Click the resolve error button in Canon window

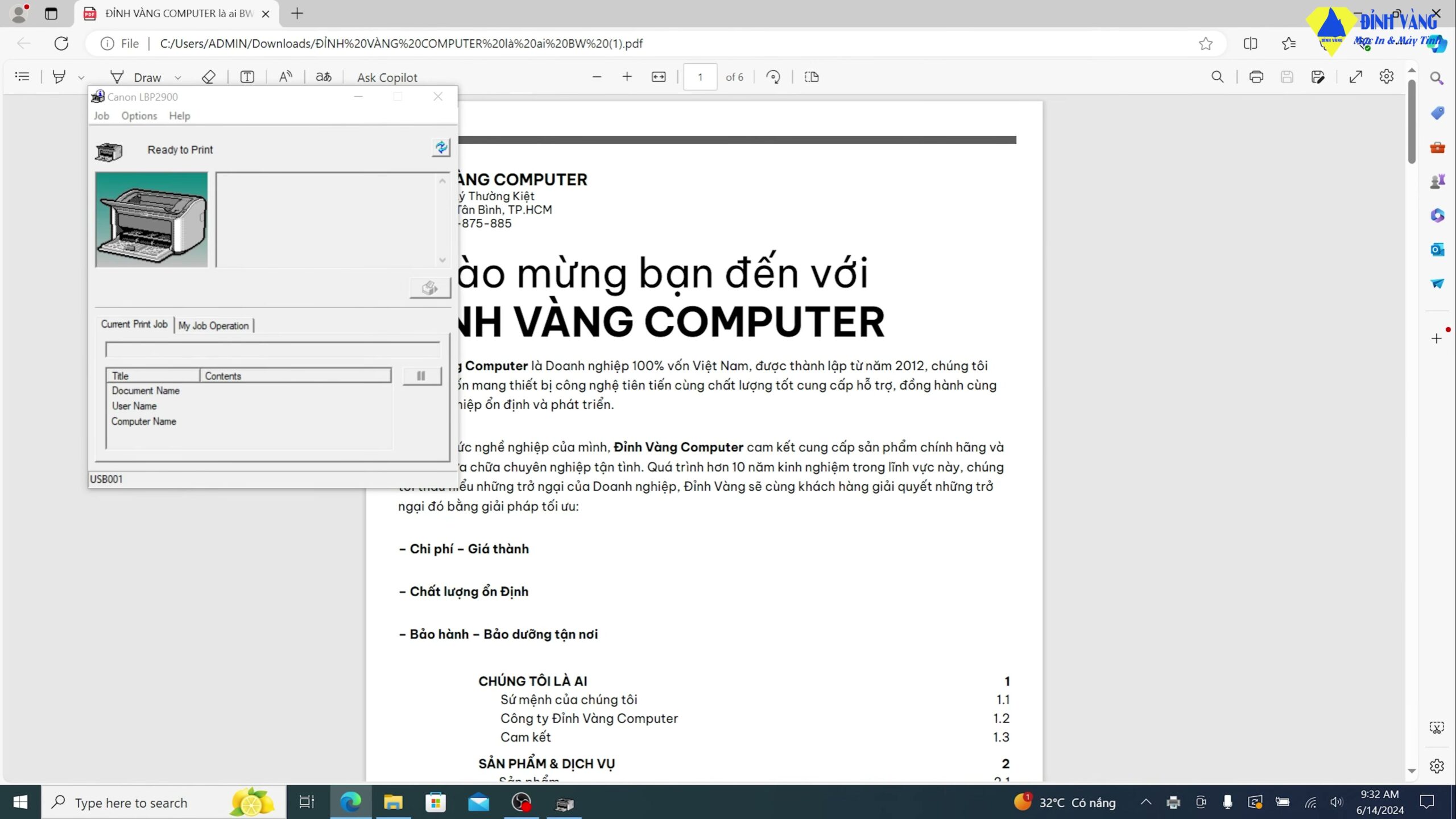(430, 288)
